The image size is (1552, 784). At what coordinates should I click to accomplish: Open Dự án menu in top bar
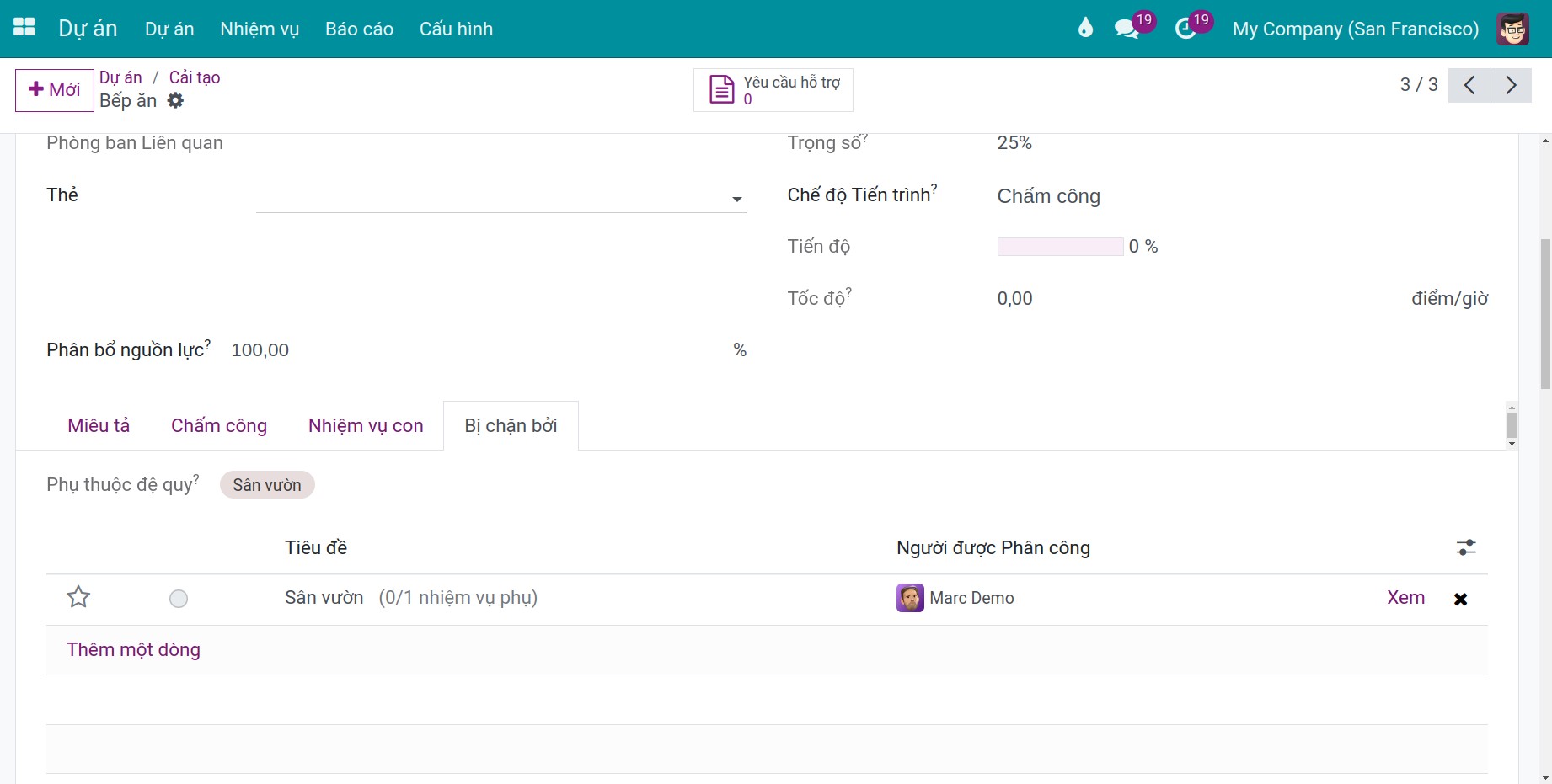(x=169, y=29)
